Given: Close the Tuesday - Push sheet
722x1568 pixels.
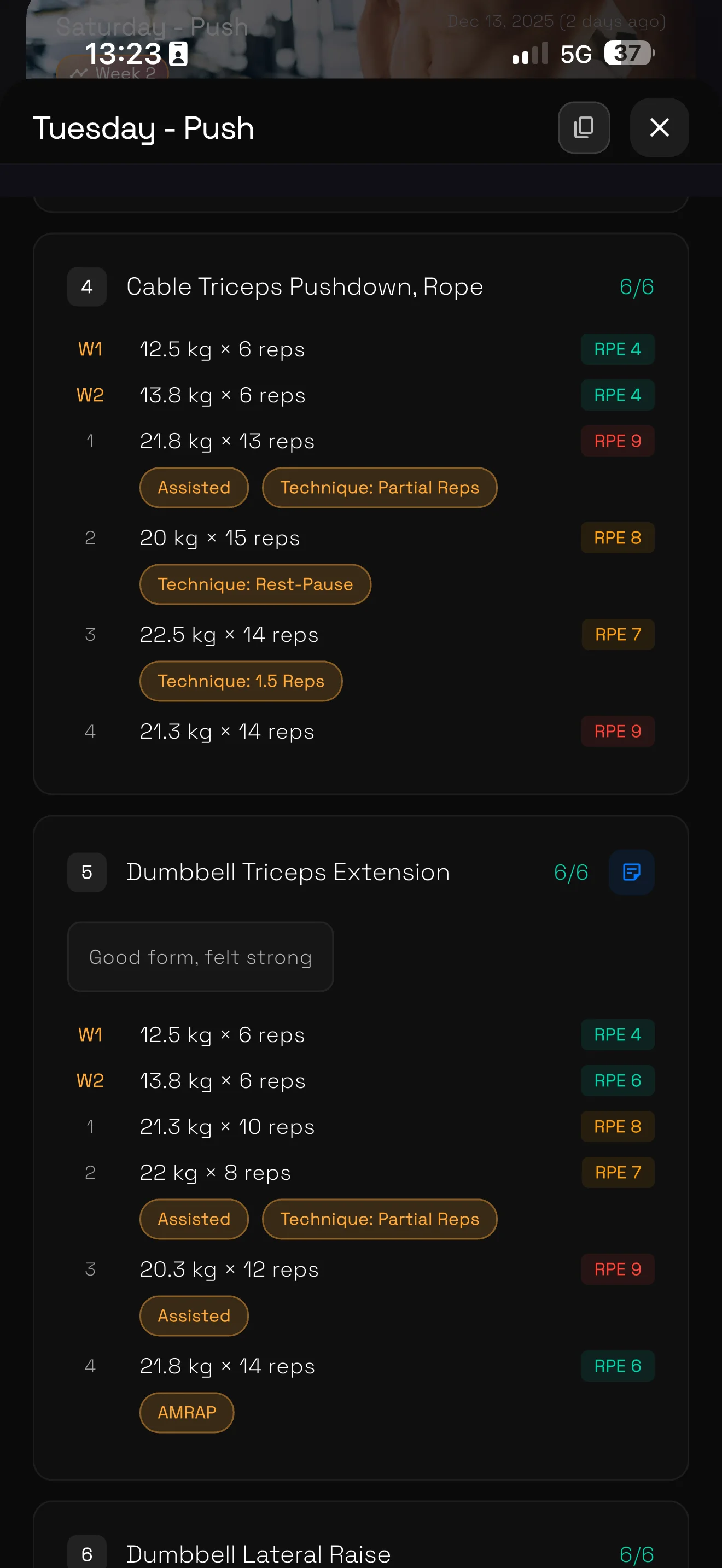Looking at the screenshot, I should pyautogui.click(x=659, y=127).
